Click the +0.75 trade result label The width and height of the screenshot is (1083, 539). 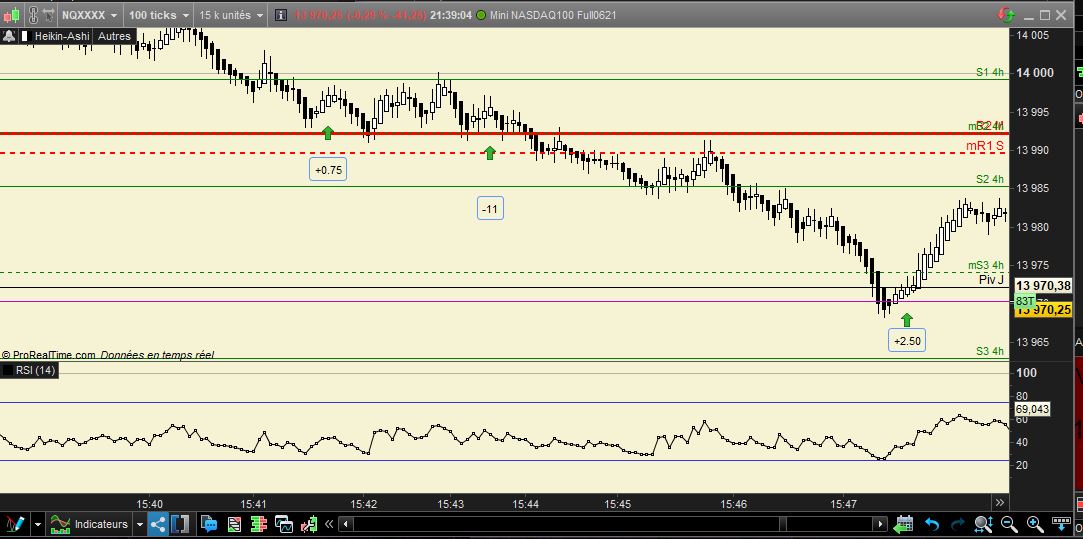pos(328,169)
